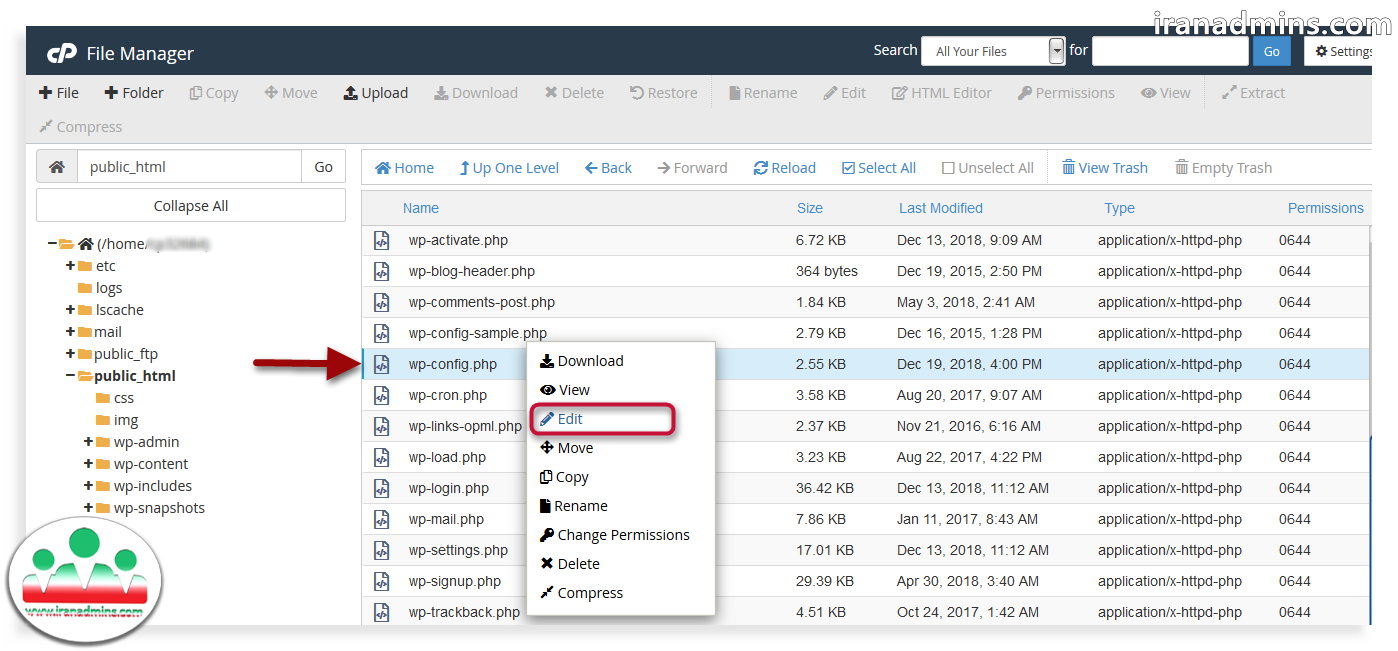Click the Back navigation link

(608, 168)
